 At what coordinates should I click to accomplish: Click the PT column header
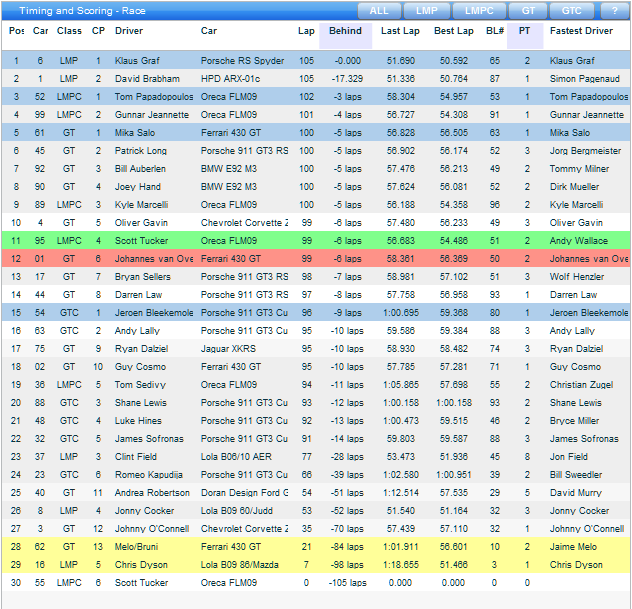524,31
